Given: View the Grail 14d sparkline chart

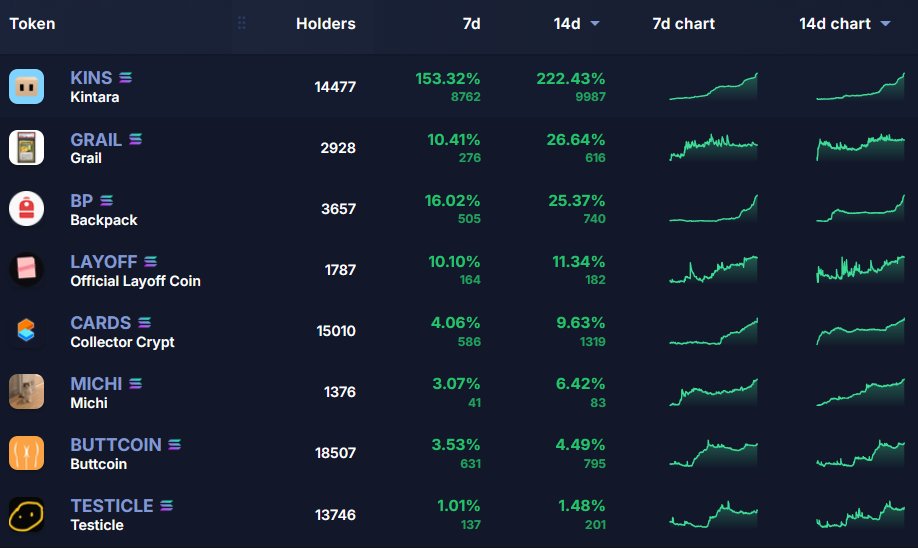Looking at the screenshot, I should tap(860, 148).
